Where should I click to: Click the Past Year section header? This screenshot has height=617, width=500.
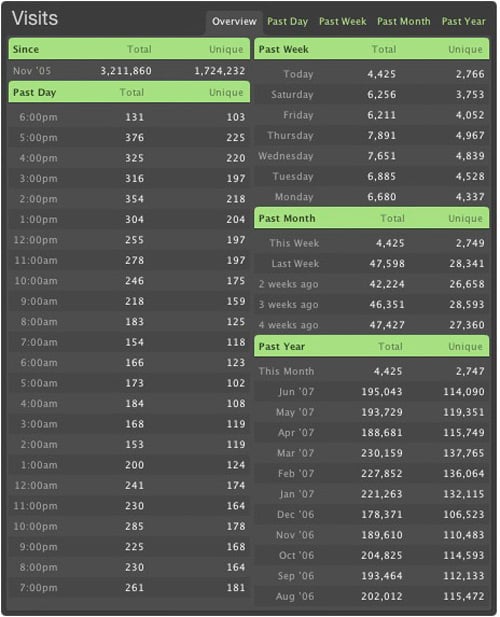371,347
